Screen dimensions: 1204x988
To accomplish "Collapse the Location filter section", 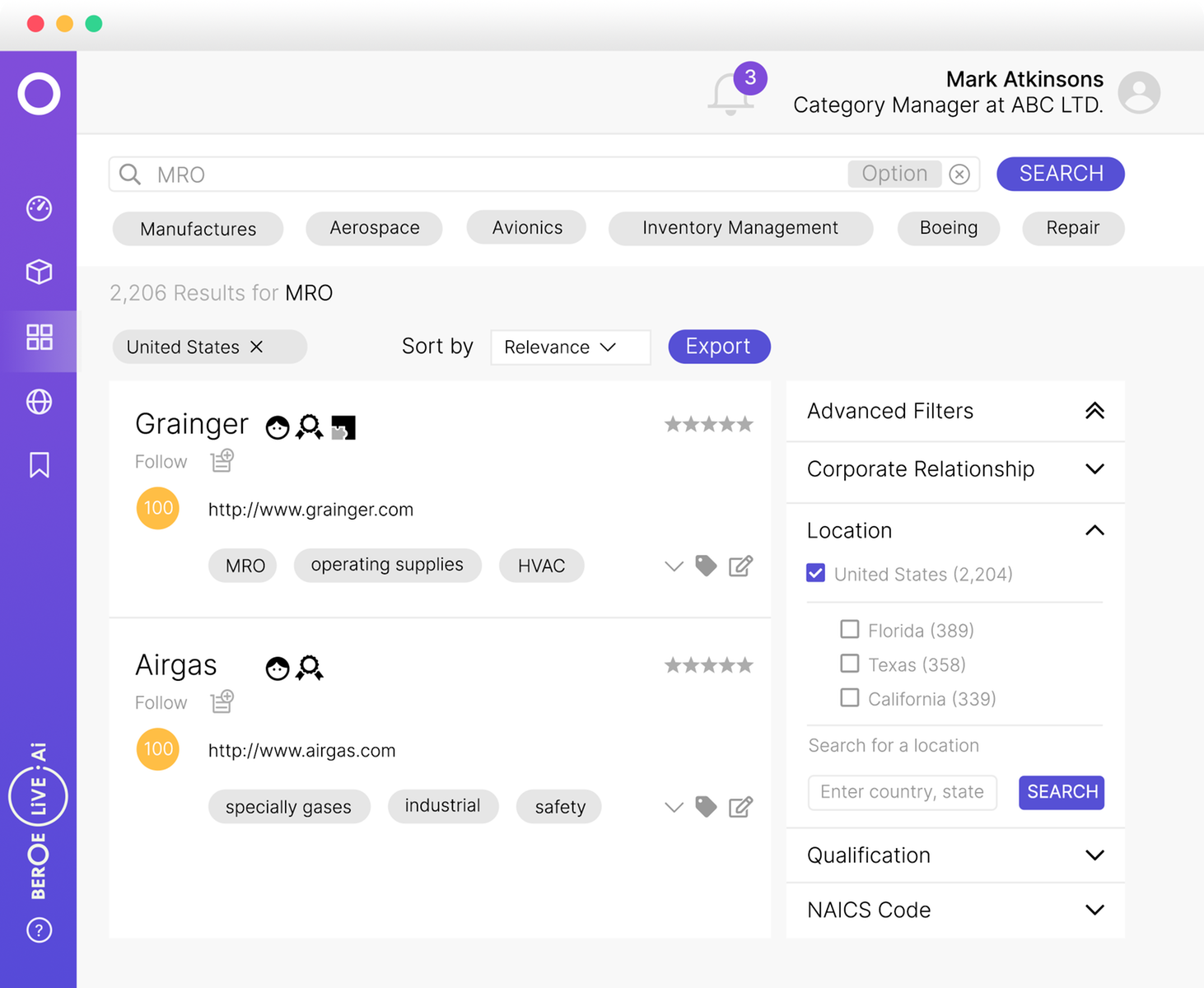I will click(1095, 530).
